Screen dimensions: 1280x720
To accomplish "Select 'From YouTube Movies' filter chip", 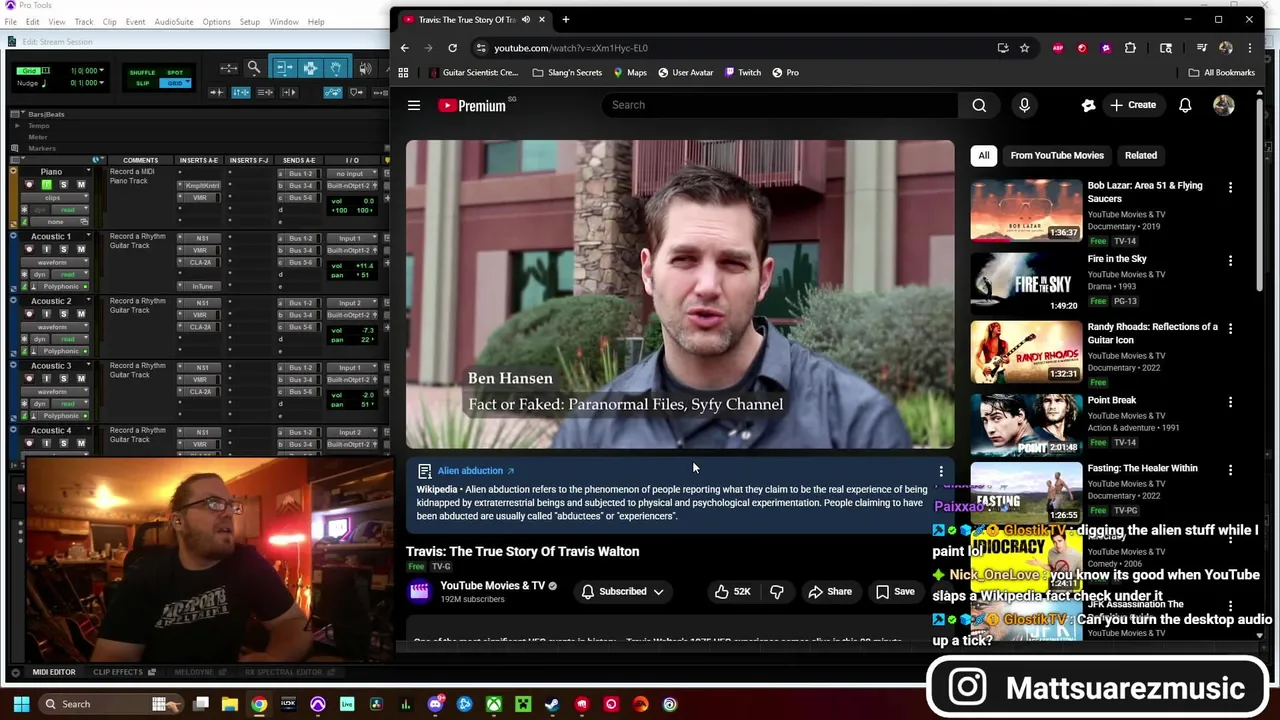I will [1057, 155].
